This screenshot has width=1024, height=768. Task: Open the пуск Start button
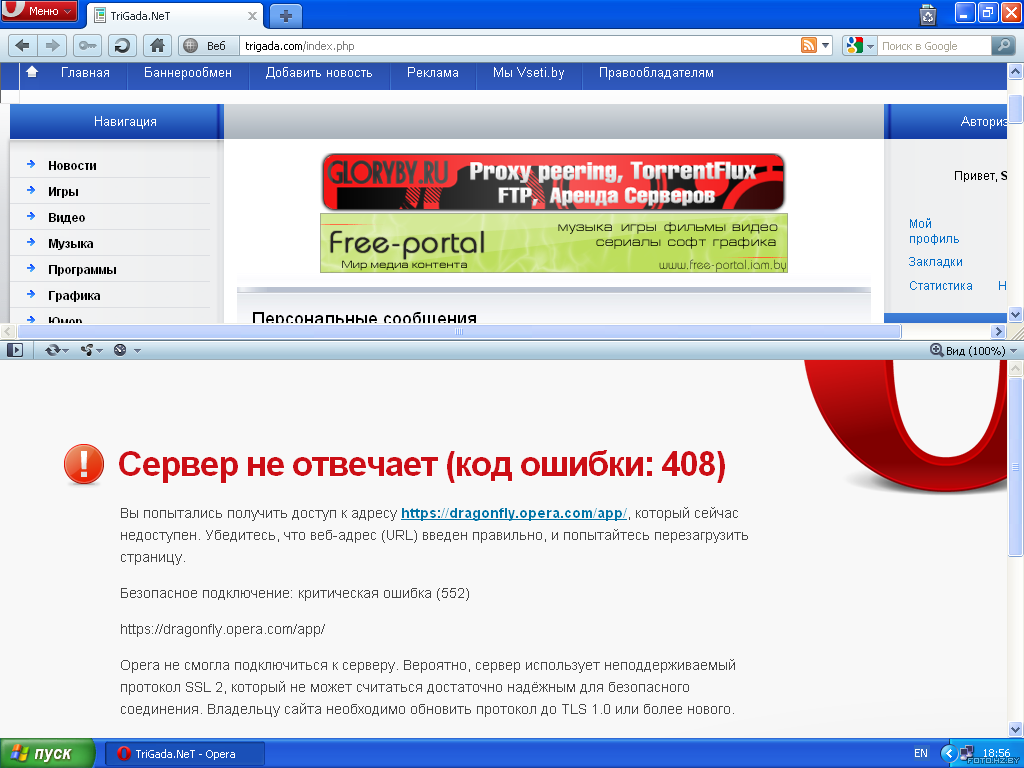pyautogui.click(x=48, y=754)
